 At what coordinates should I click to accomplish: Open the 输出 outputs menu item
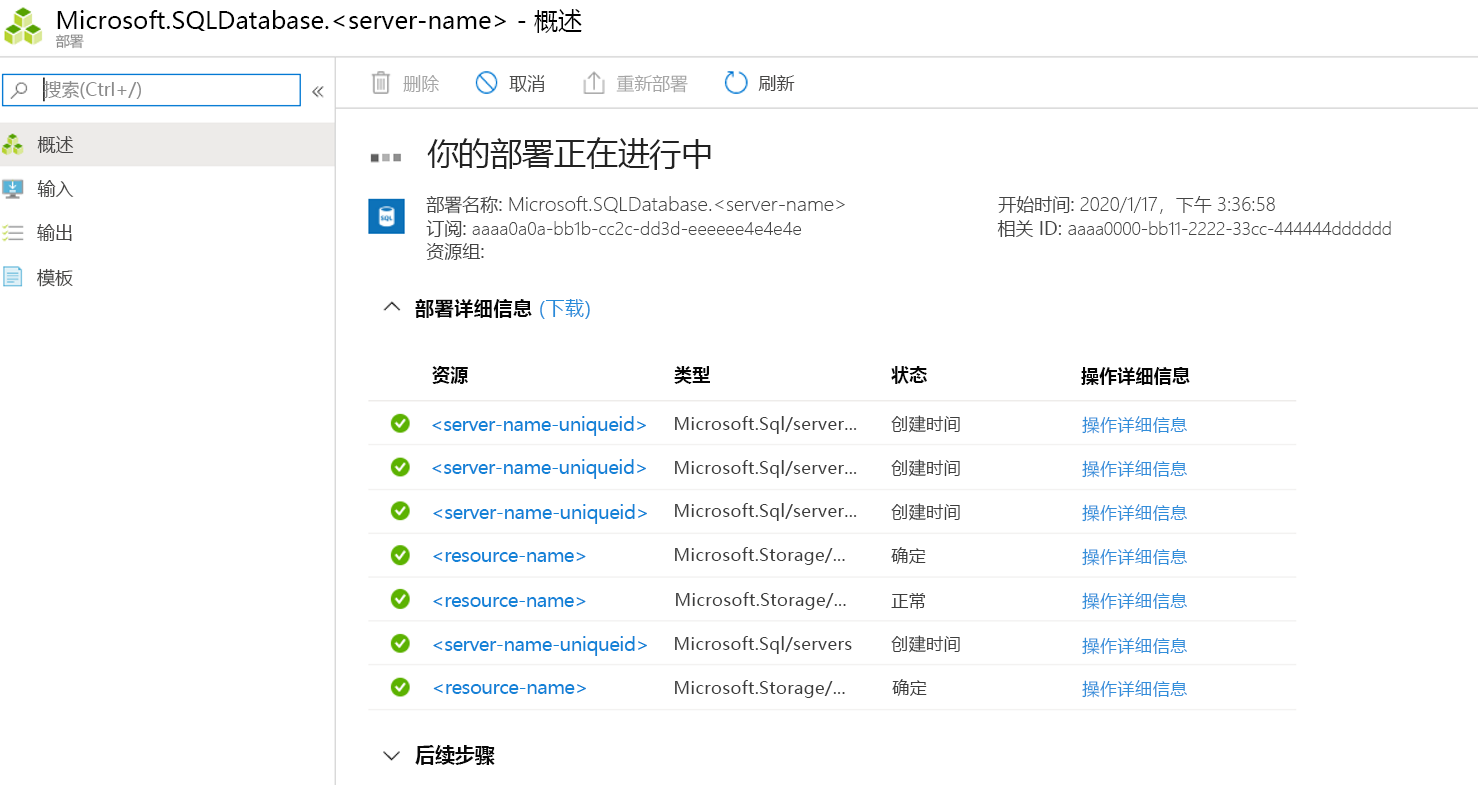tap(167, 233)
